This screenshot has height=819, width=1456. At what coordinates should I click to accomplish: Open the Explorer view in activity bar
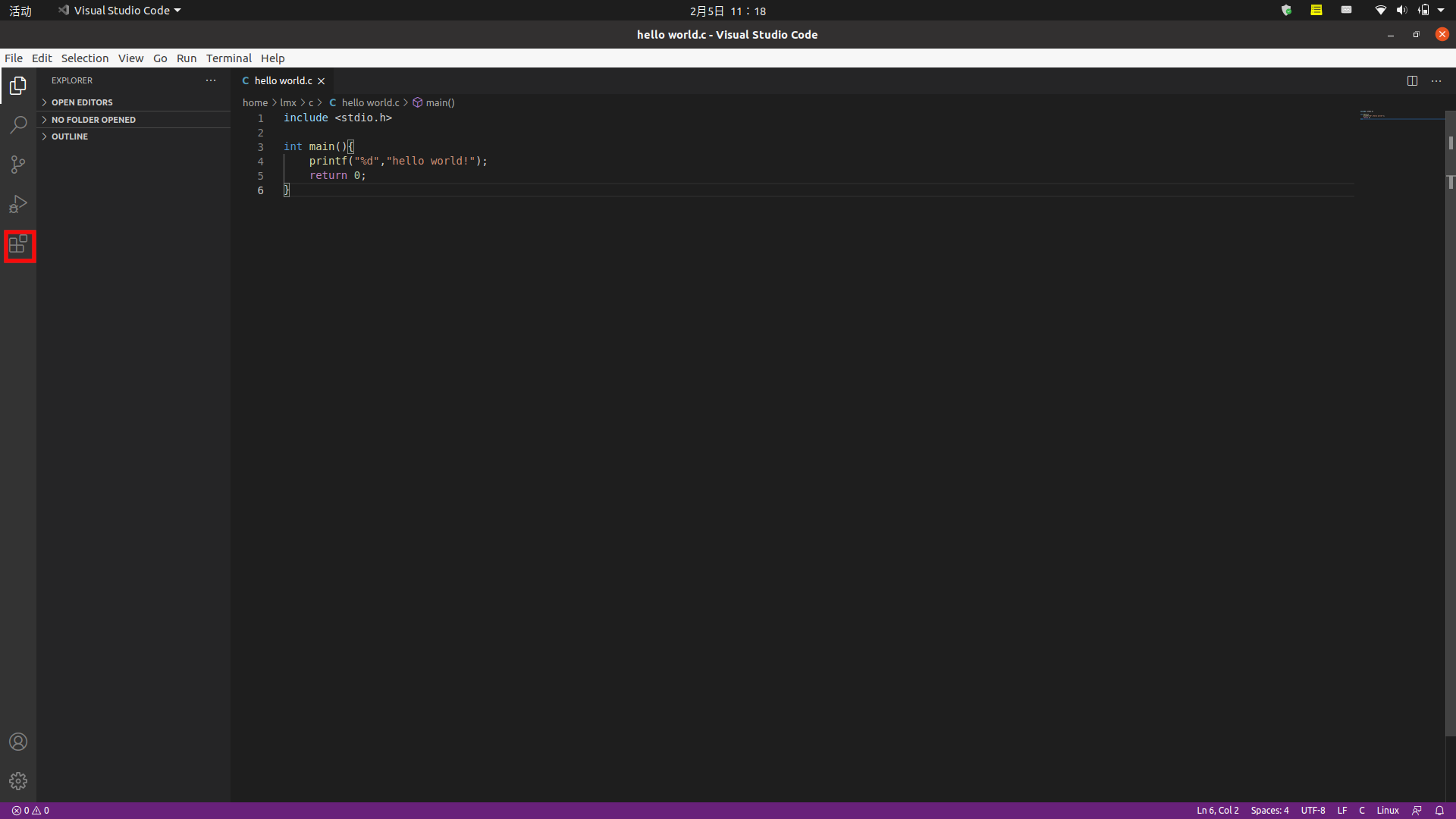point(18,86)
